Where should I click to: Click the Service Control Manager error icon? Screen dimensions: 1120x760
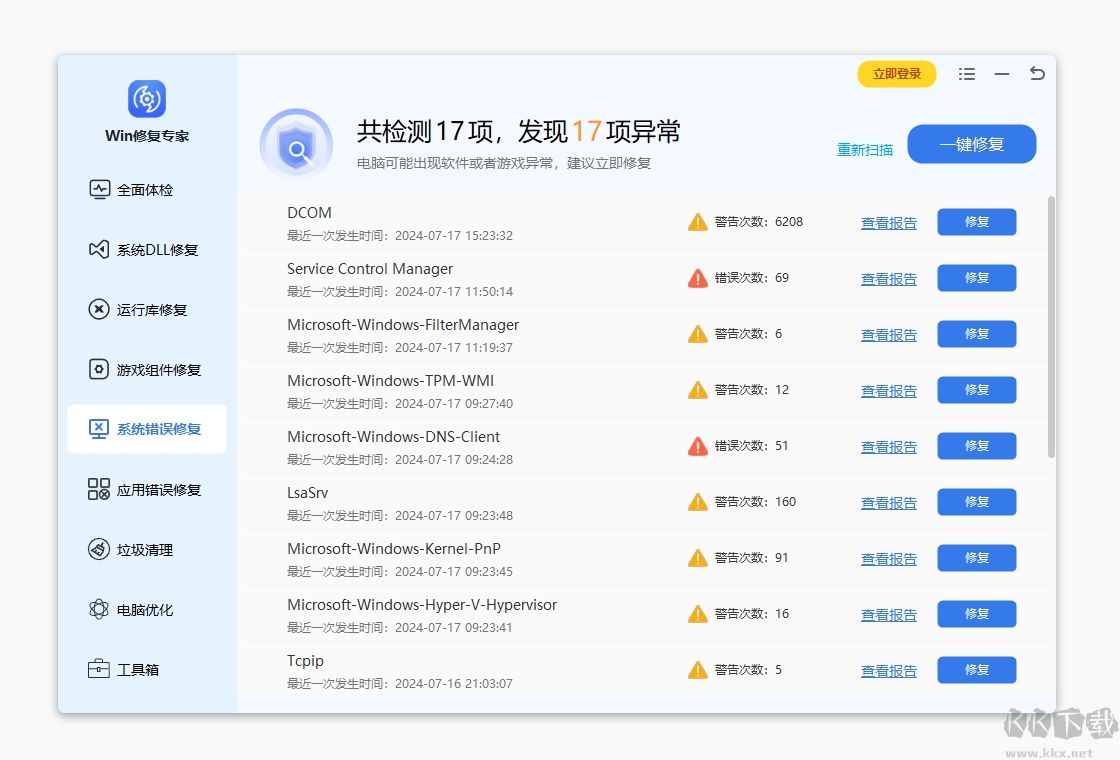[697, 278]
